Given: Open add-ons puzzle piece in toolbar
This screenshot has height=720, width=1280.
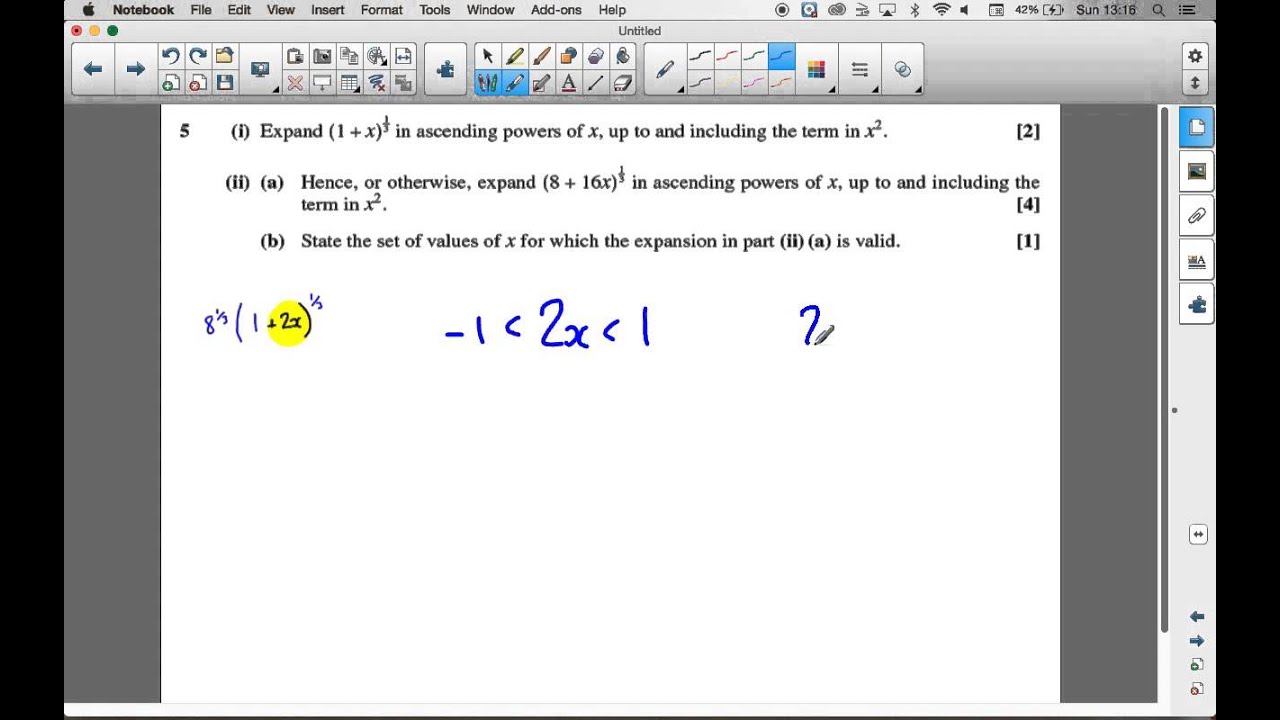Looking at the screenshot, I should click(x=445, y=69).
